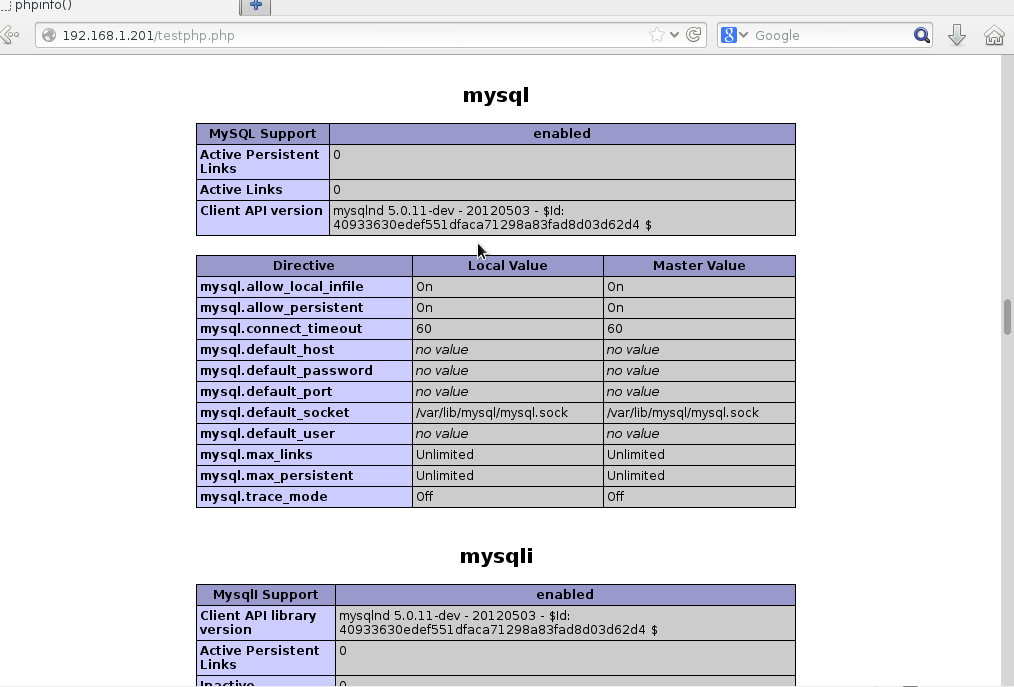Click the "MySQL Support" header cell
1014x687 pixels.
point(263,134)
